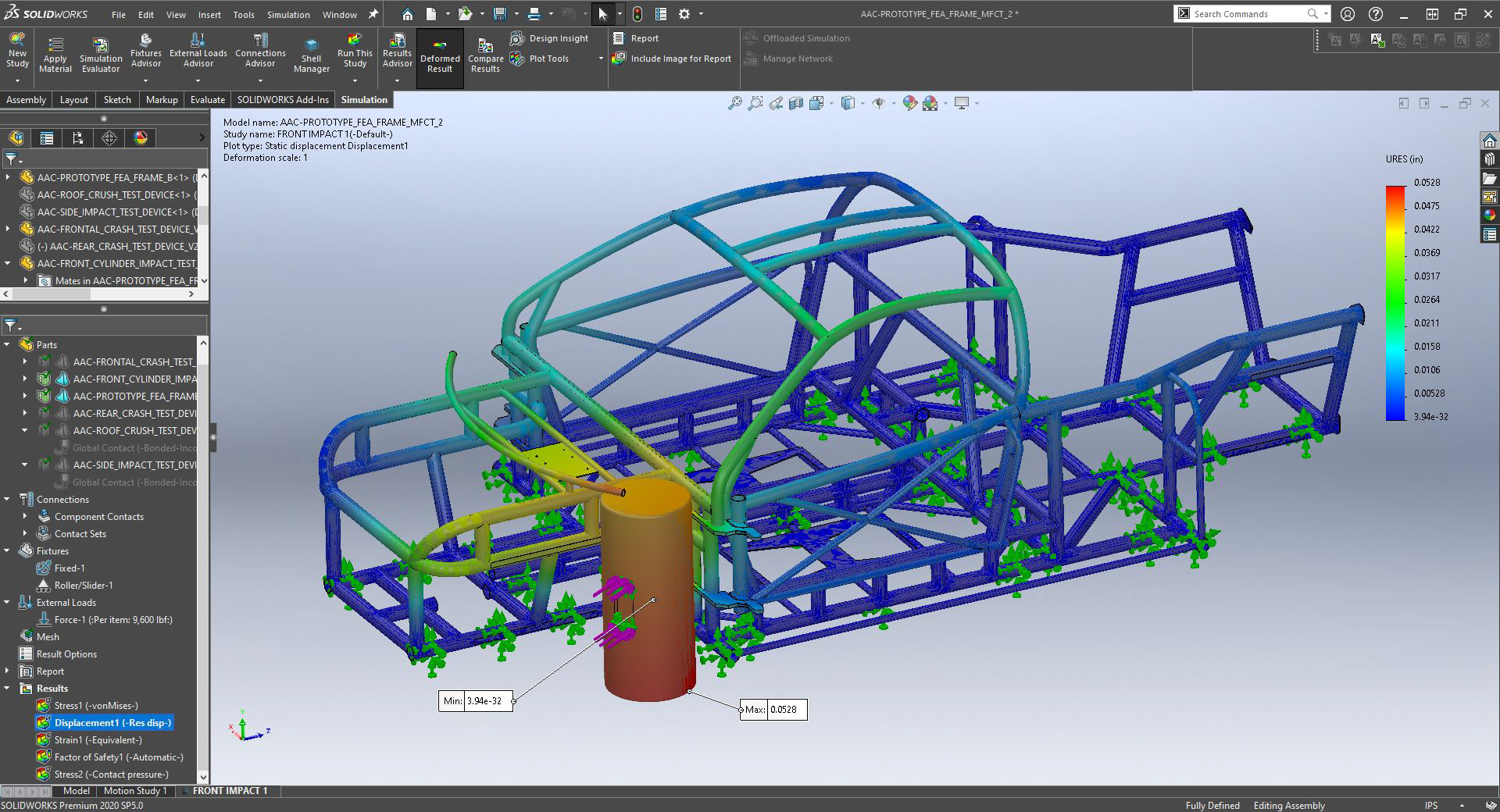The width and height of the screenshot is (1500, 812).
Task: Select the Stress1 (-vonMises-) result plot
Action: coord(95,706)
